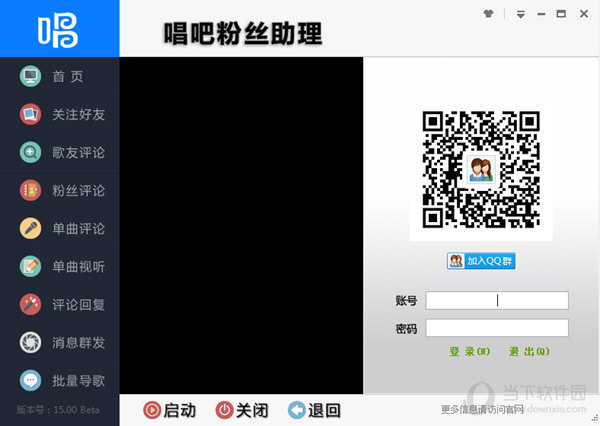Viewport: 600px width, 426px height.
Task: Focus the 账号 account input field
Action: 497,300
